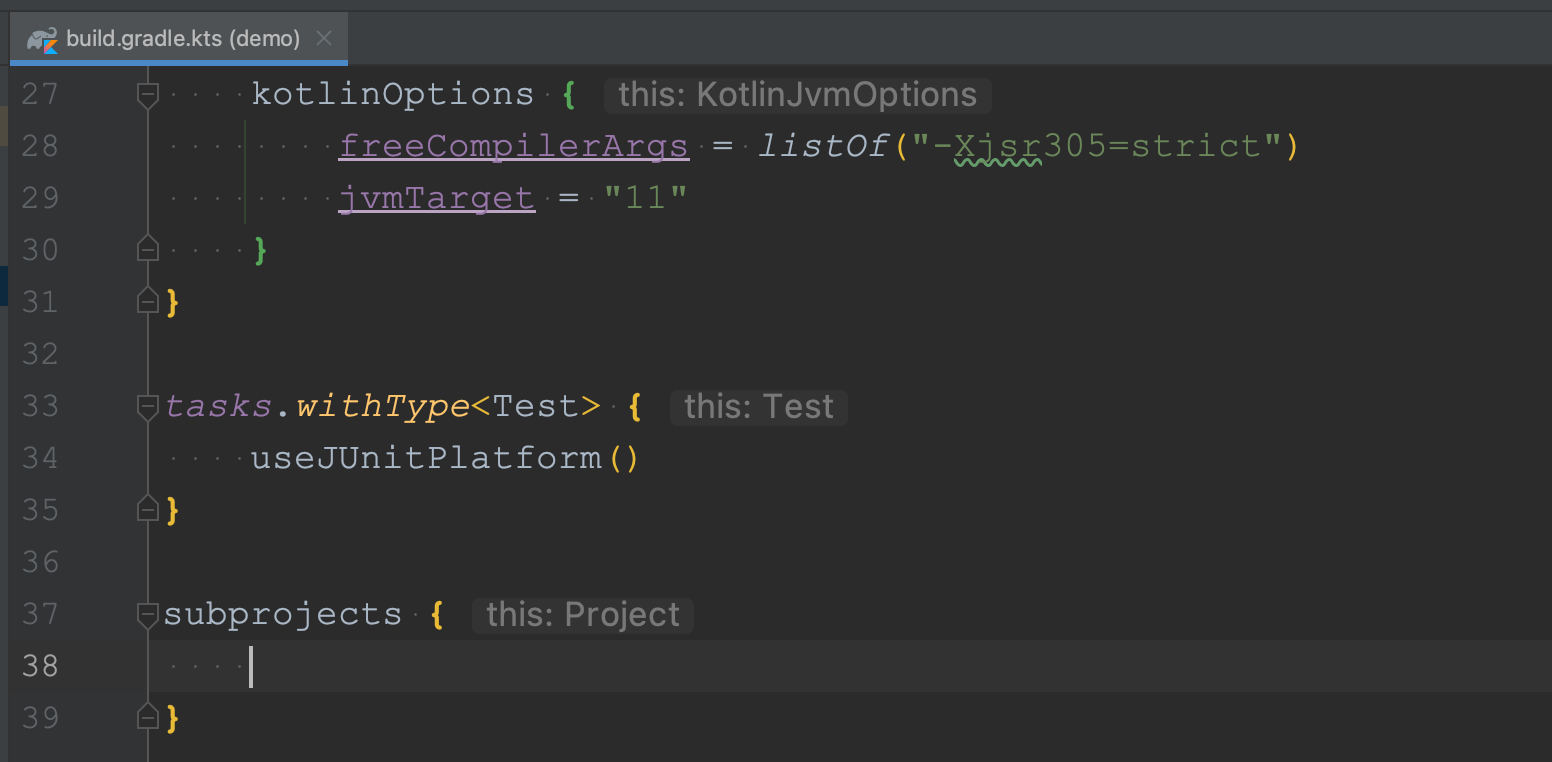This screenshot has height=762, width=1552.
Task: Click line number 32 in gutter
Action: click(40, 354)
